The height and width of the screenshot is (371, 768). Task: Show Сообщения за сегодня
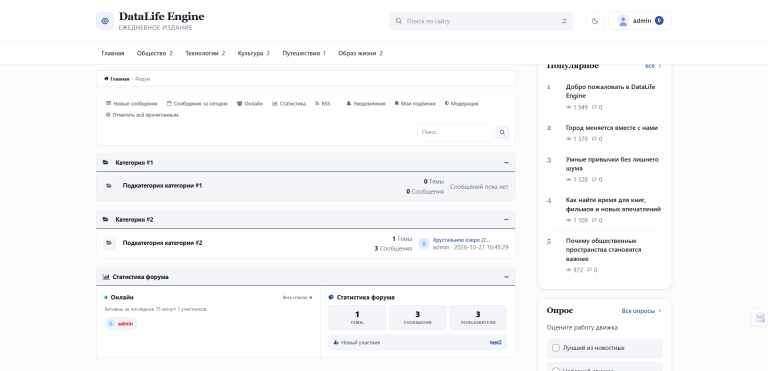pyautogui.click(x=197, y=104)
